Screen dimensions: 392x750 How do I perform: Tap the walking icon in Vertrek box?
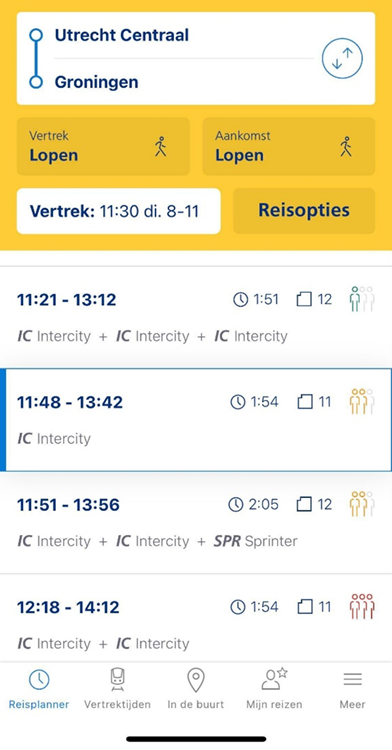tap(161, 146)
